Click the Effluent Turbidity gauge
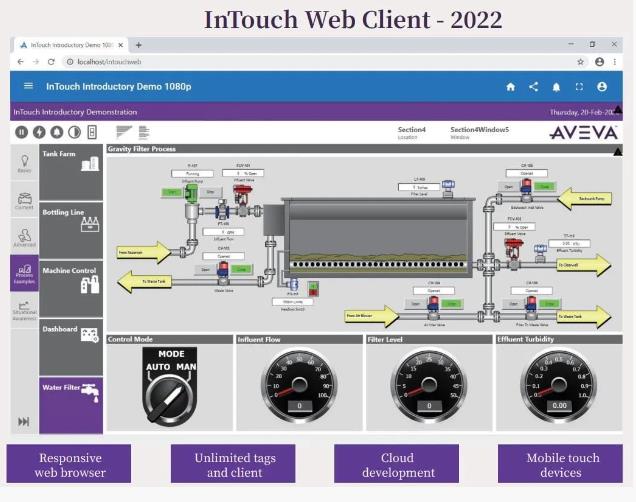 (x=559, y=386)
